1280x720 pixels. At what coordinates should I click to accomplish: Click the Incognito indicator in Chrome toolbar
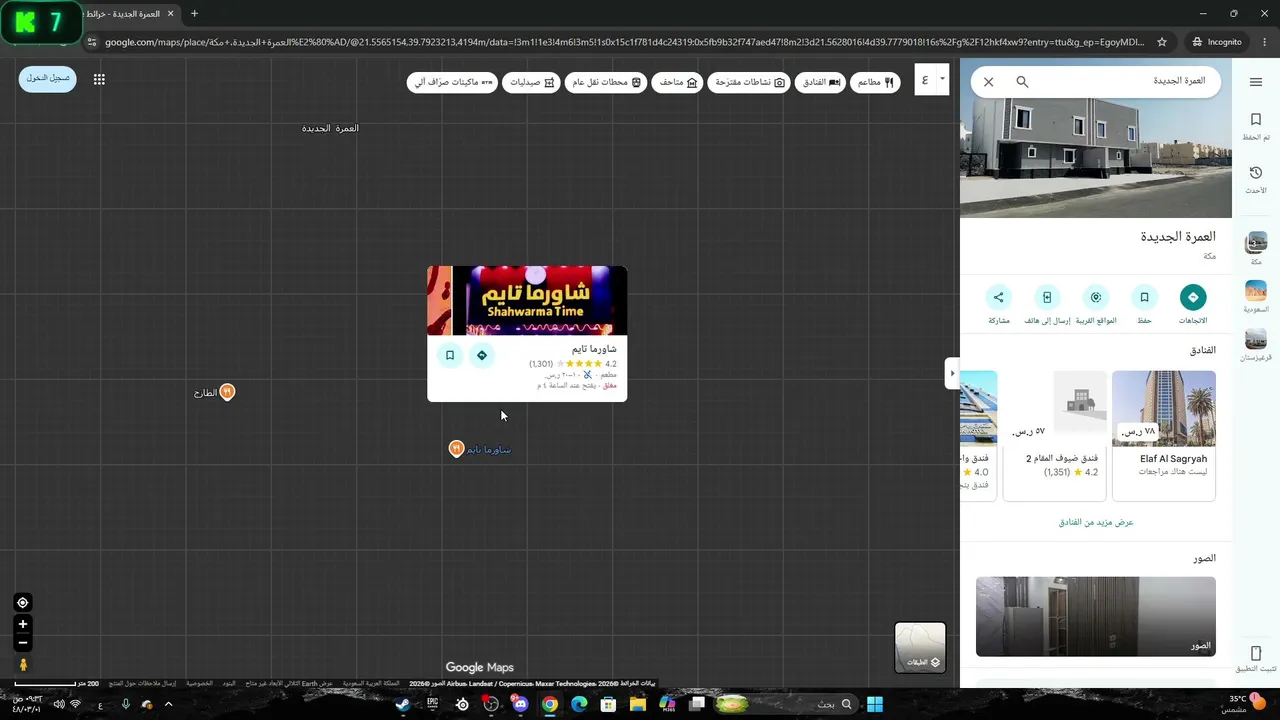pos(1217,42)
